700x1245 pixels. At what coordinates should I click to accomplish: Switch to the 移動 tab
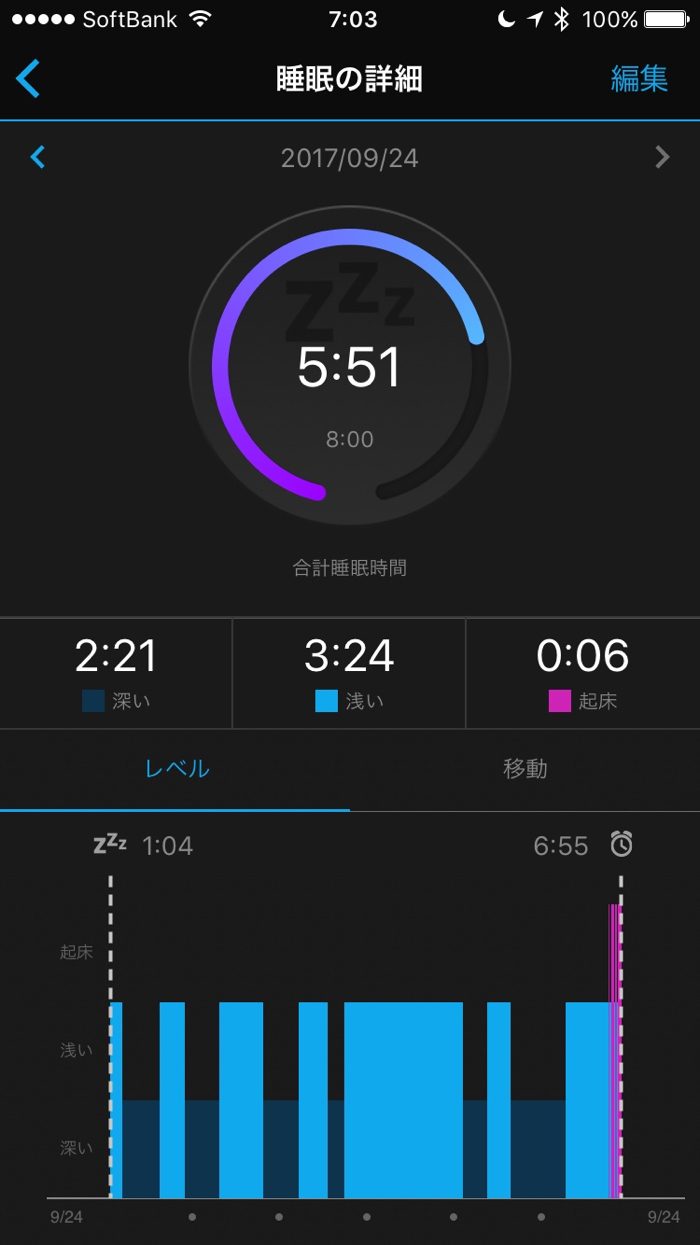(x=525, y=769)
